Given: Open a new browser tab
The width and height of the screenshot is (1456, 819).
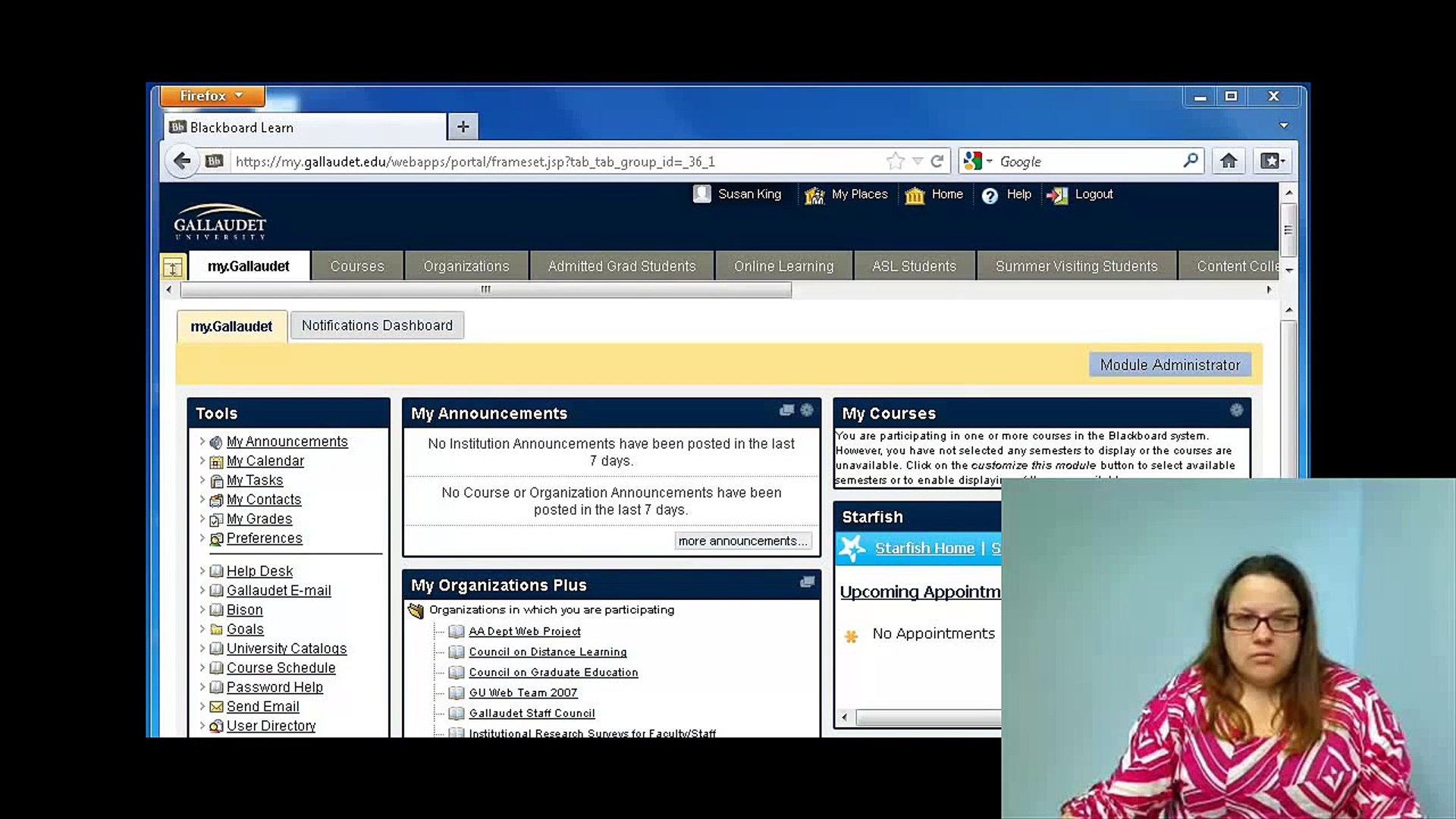Looking at the screenshot, I should 463,127.
